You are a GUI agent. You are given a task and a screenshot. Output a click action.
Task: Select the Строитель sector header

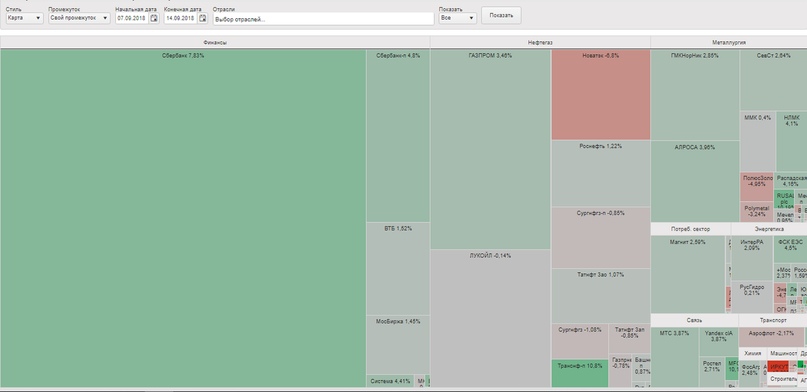[x=782, y=379]
